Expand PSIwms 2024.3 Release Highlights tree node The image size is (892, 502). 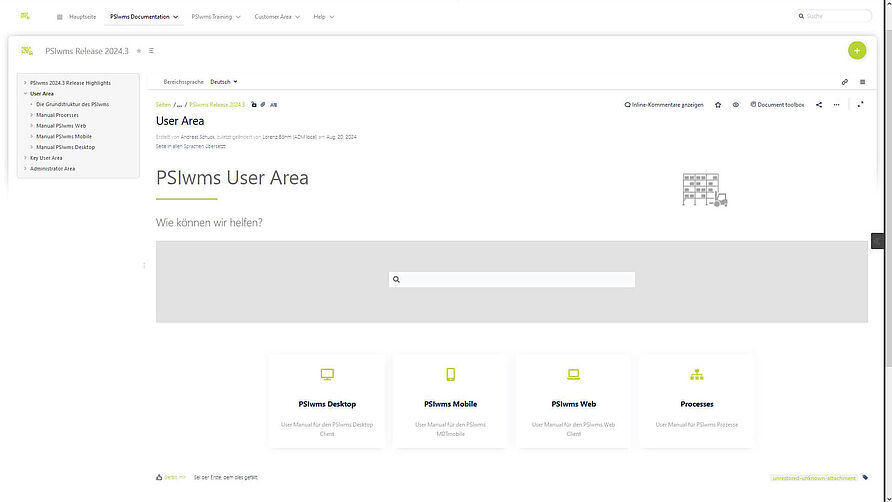click(25, 83)
